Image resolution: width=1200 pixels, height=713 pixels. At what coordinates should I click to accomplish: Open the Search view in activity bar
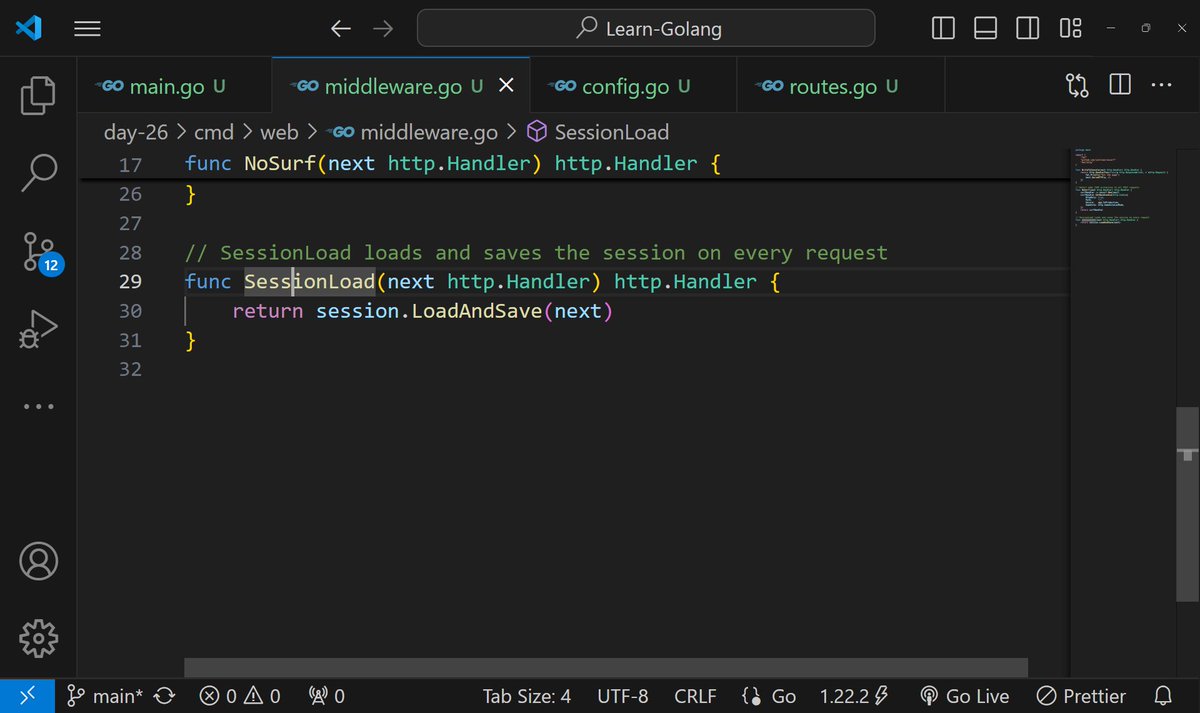tap(38, 172)
